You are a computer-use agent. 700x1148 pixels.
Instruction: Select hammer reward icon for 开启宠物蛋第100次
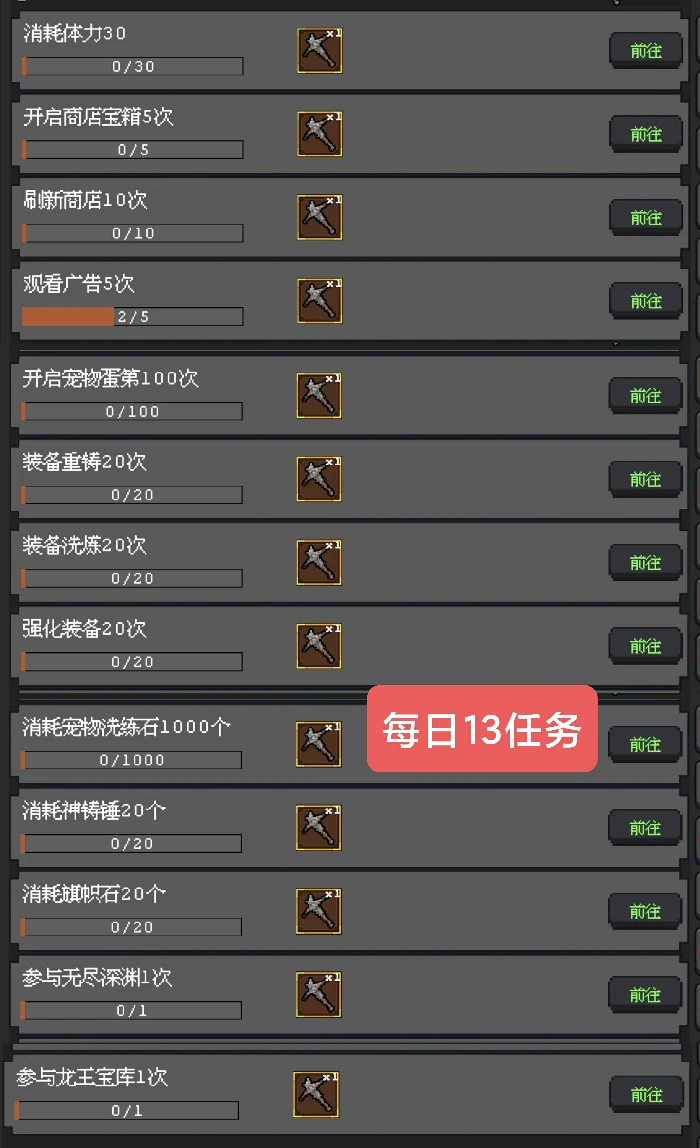click(x=319, y=395)
